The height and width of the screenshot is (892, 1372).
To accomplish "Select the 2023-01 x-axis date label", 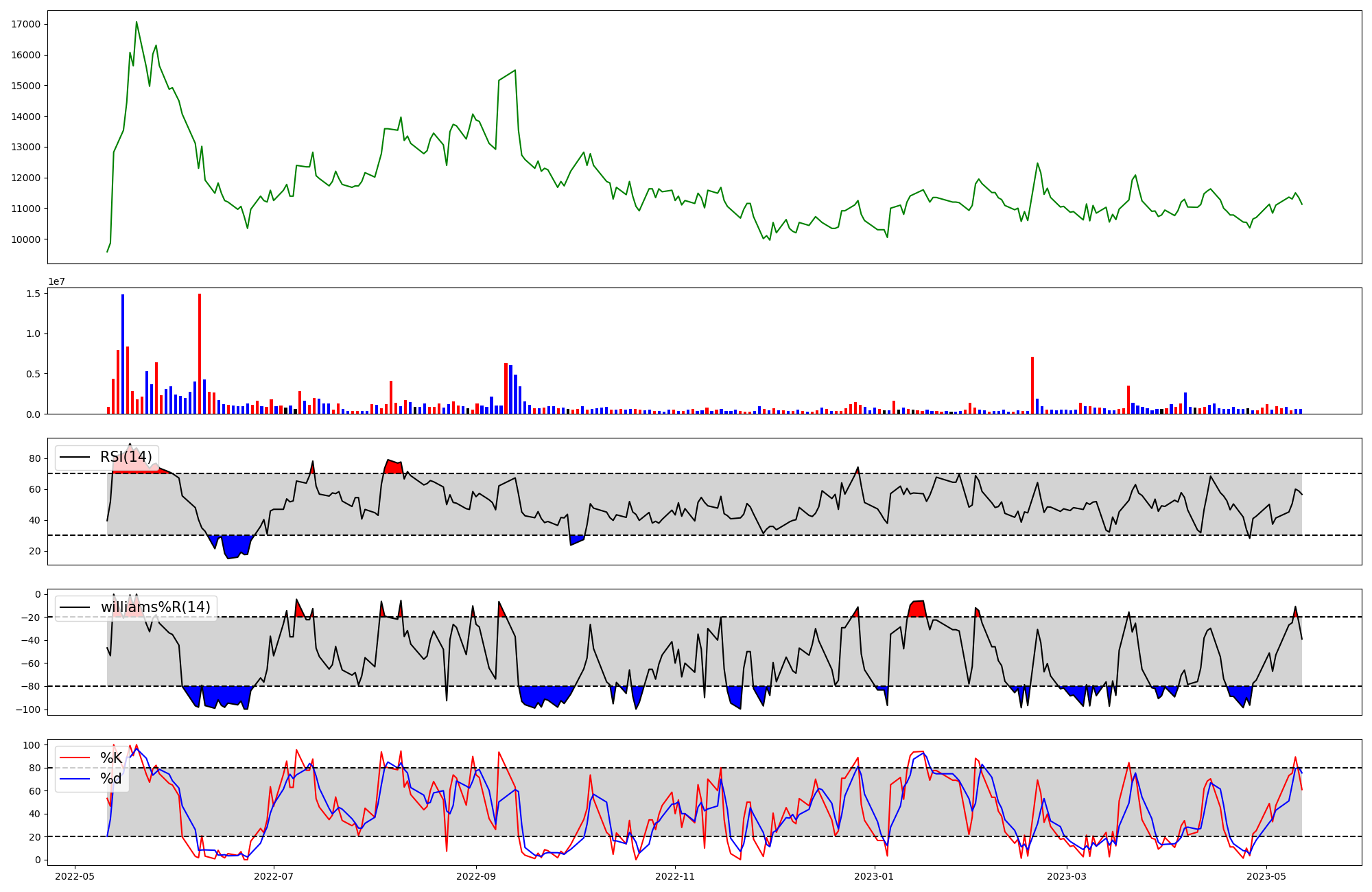I will [x=874, y=876].
